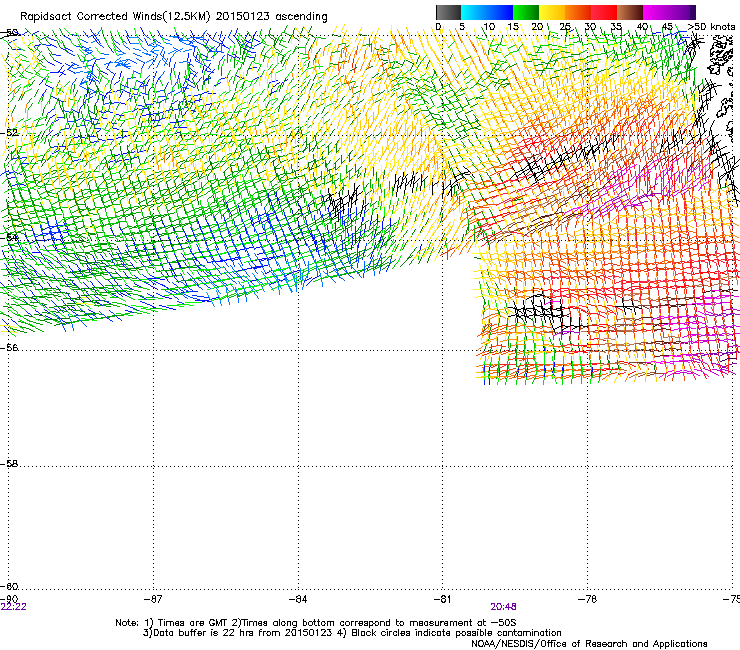
Task: Click the longitude label '-84'
Action: (x=297, y=599)
